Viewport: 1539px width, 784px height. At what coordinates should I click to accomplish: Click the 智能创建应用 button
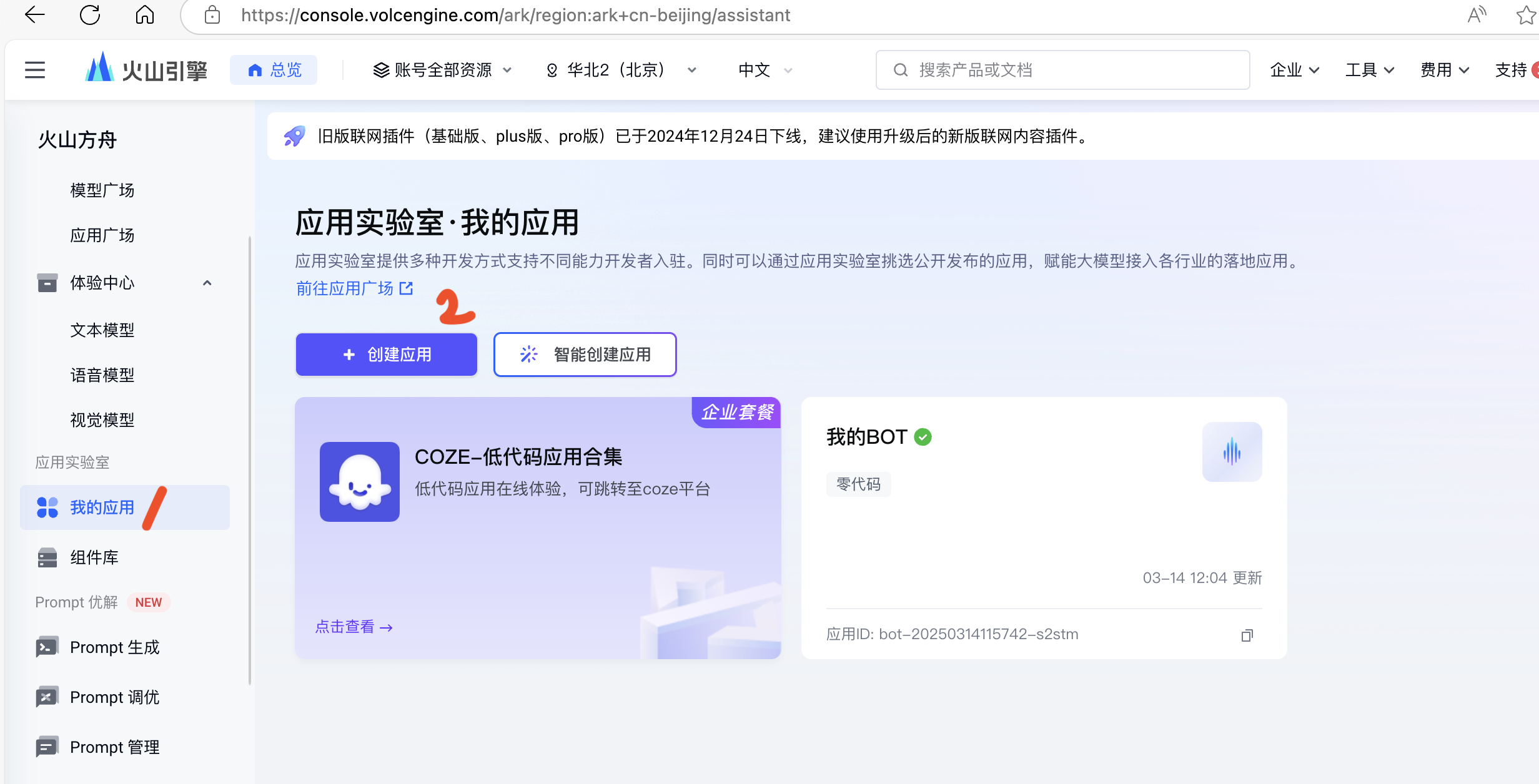coord(585,355)
